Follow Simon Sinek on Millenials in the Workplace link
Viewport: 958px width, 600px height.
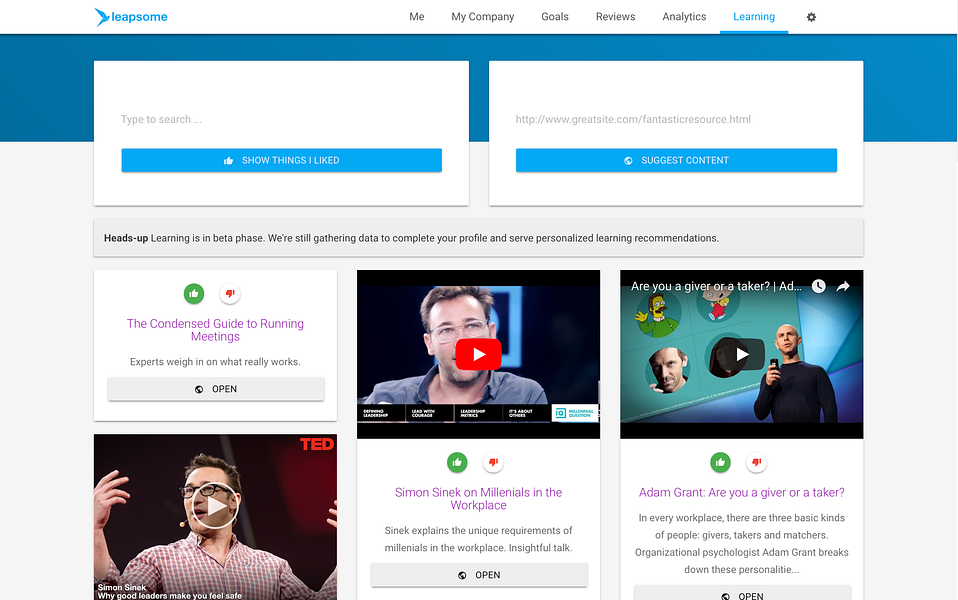[x=478, y=499]
